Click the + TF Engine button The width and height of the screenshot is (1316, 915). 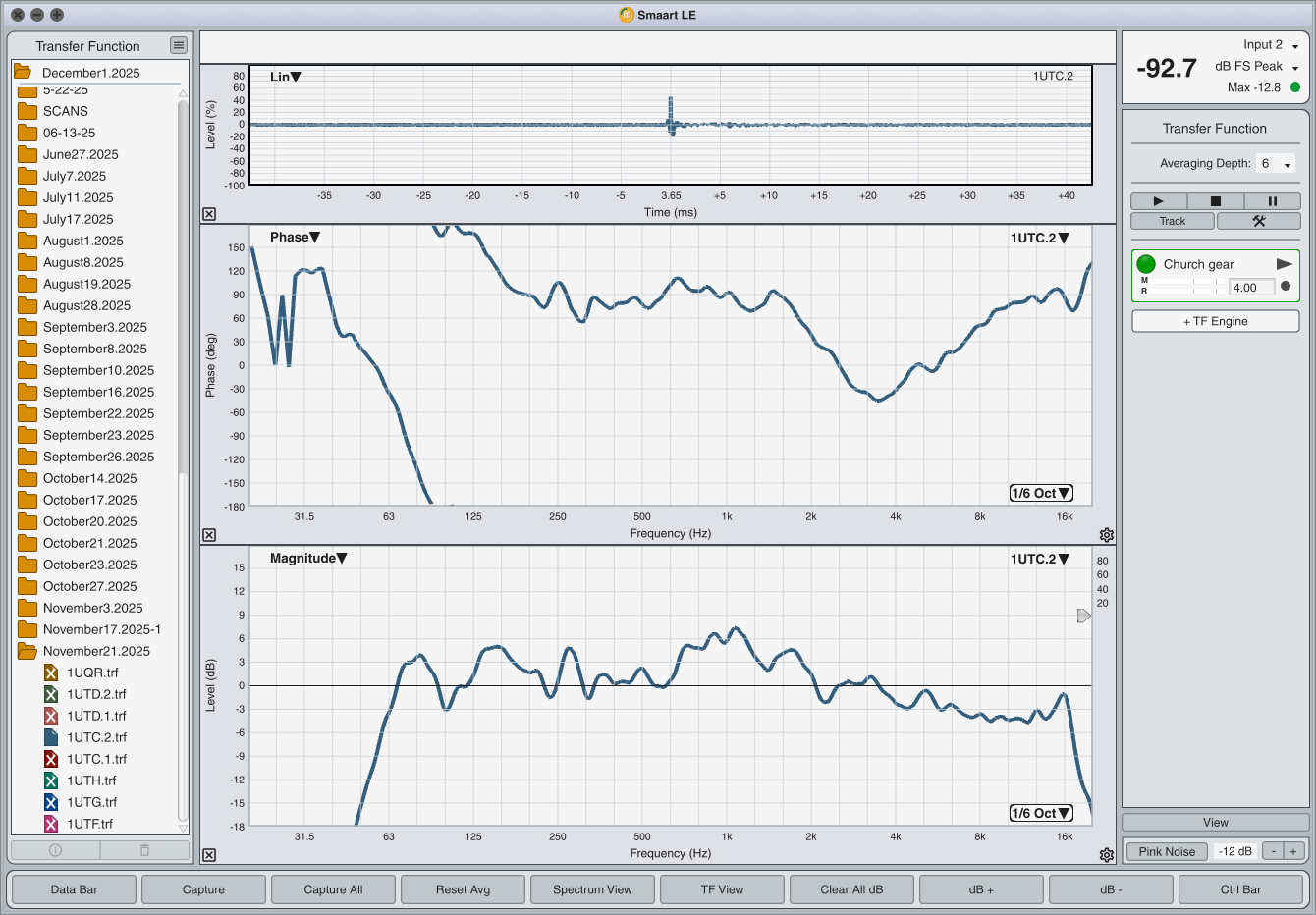(1215, 321)
